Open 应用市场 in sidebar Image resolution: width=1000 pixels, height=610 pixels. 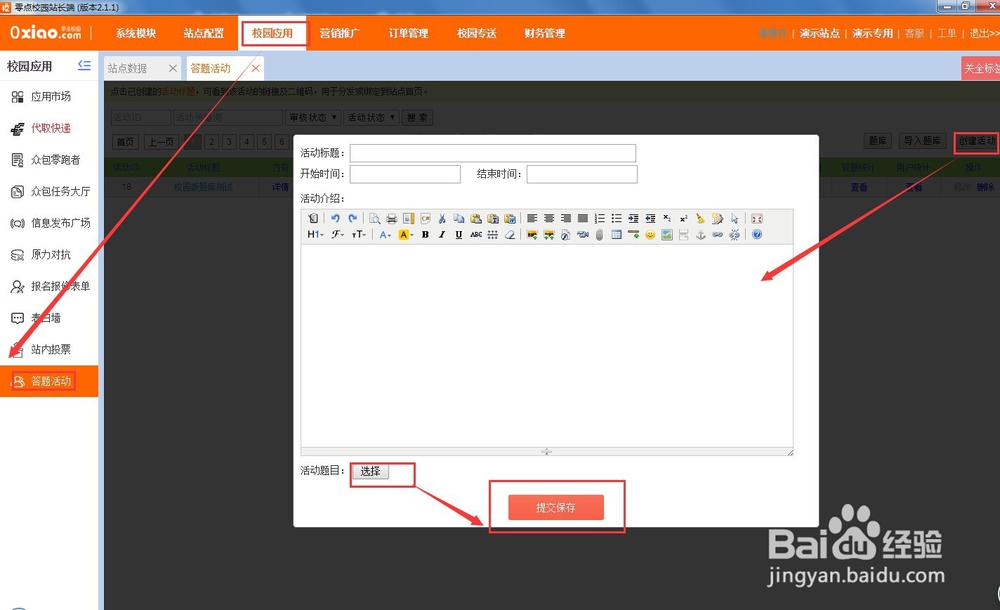coord(50,96)
